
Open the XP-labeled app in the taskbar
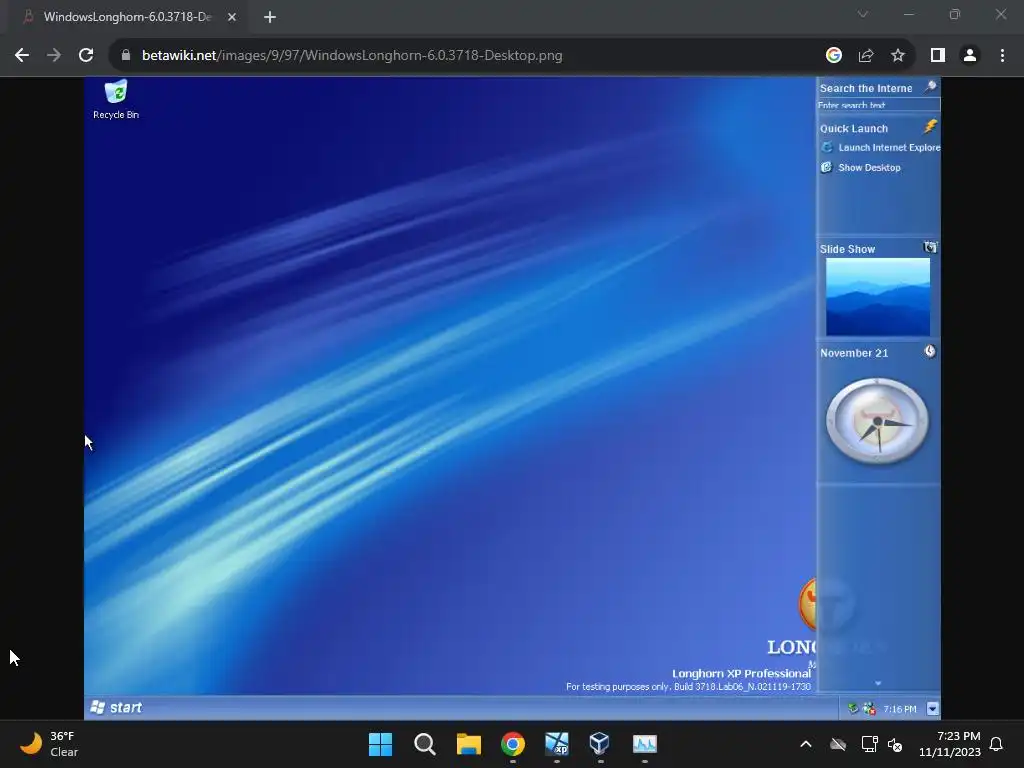tap(556, 744)
